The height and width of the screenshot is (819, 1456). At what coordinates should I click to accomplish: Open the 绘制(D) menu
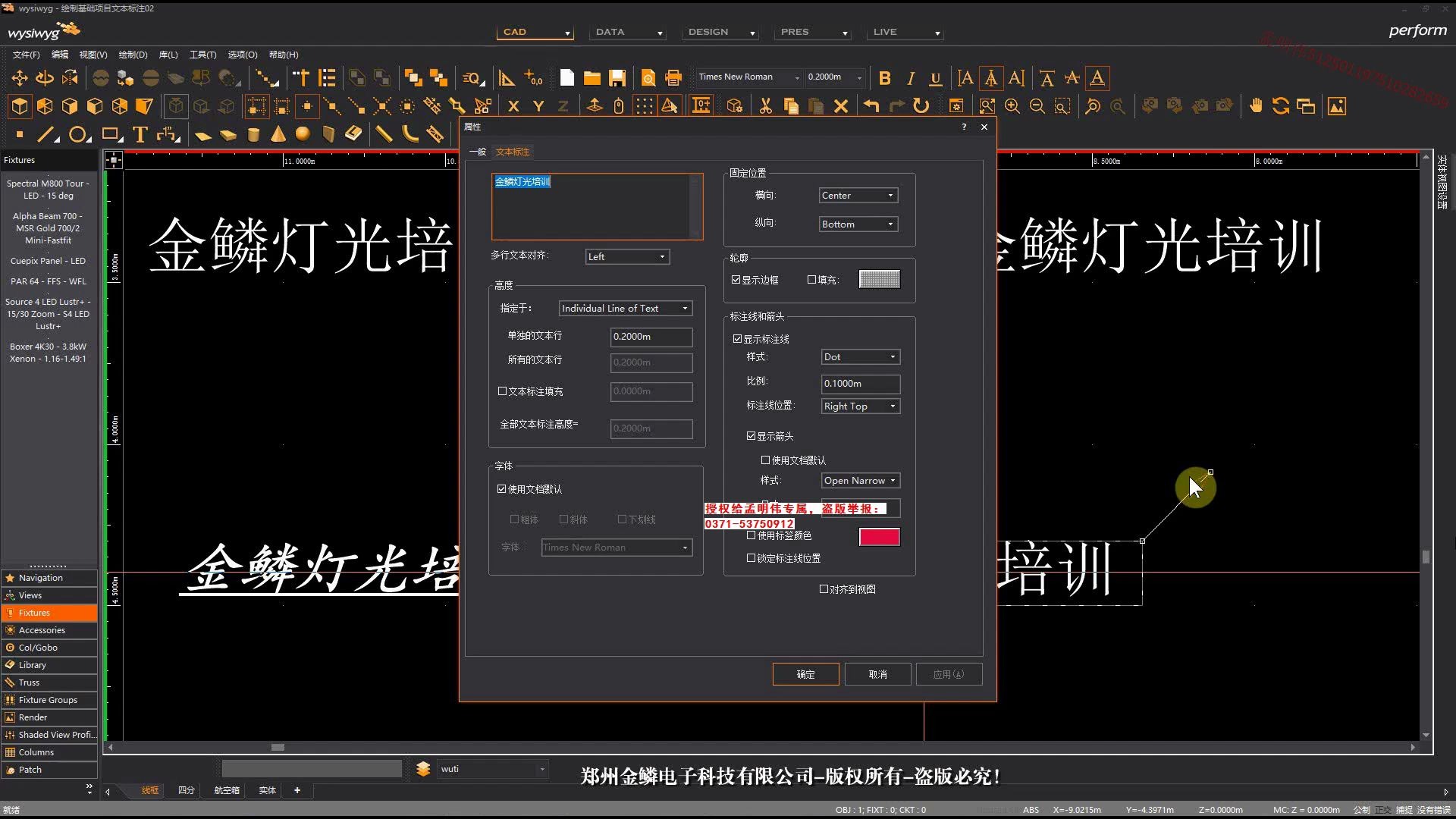132,55
